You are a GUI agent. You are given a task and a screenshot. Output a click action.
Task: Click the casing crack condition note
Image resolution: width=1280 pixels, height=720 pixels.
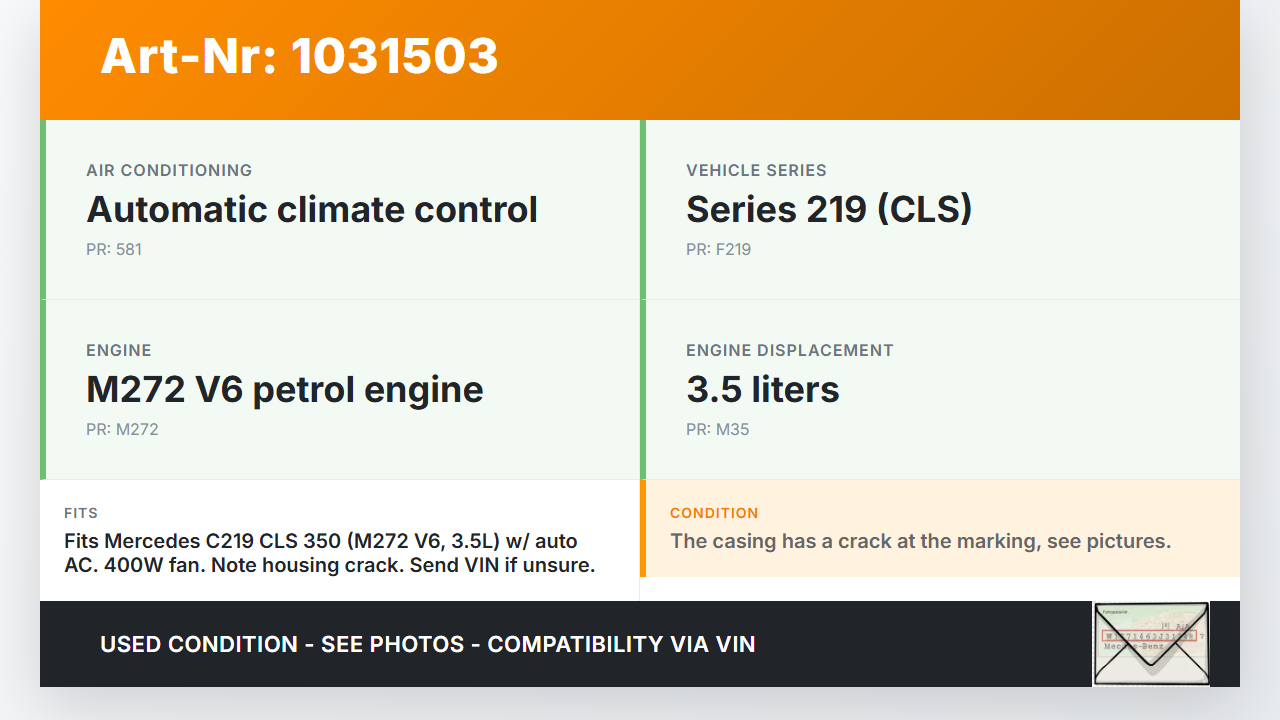(920, 542)
